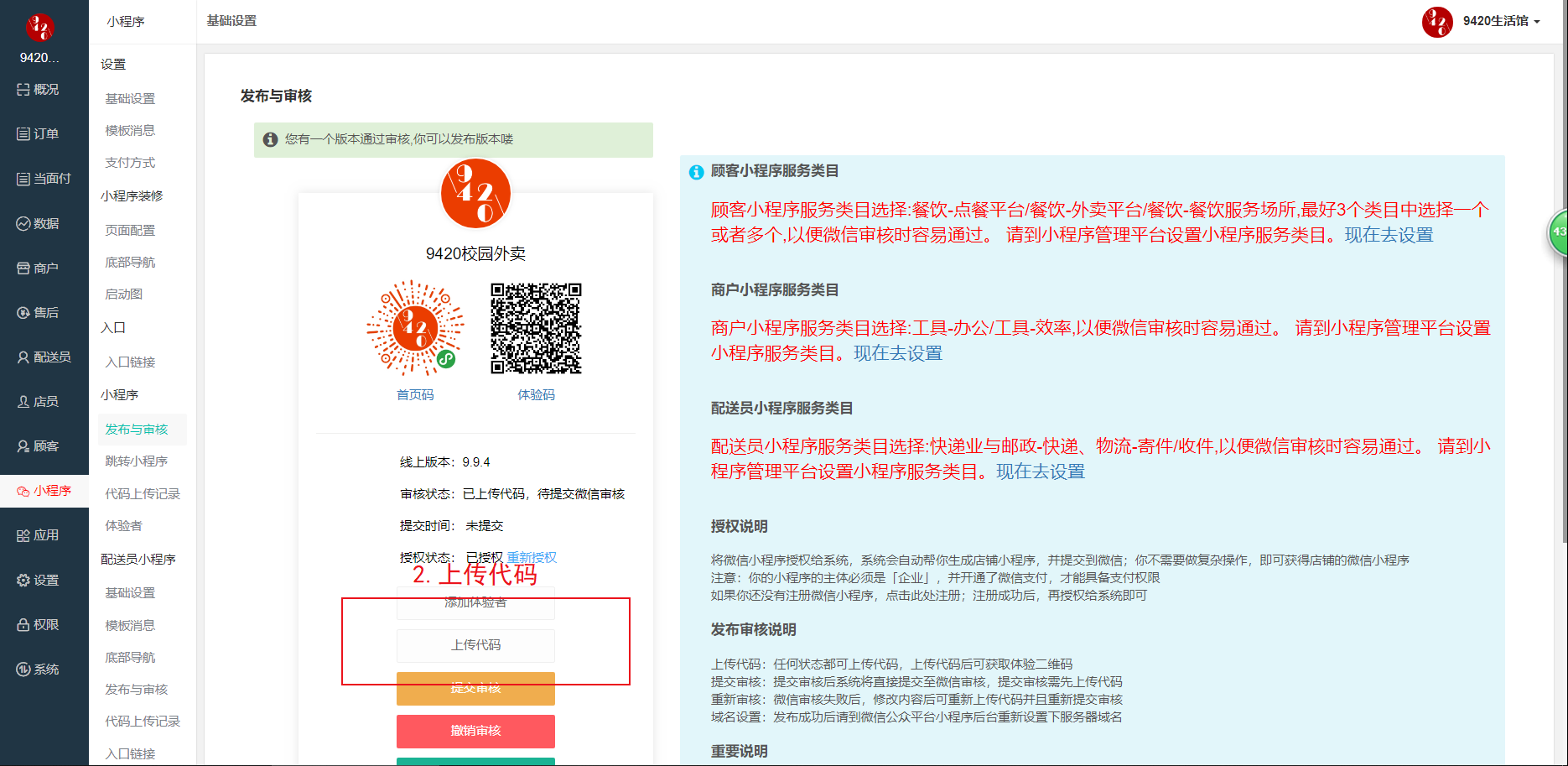Click the round 9420校园外卖 app logo
Image resolution: width=1568 pixels, height=766 pixels.
[x=475, y=193]
